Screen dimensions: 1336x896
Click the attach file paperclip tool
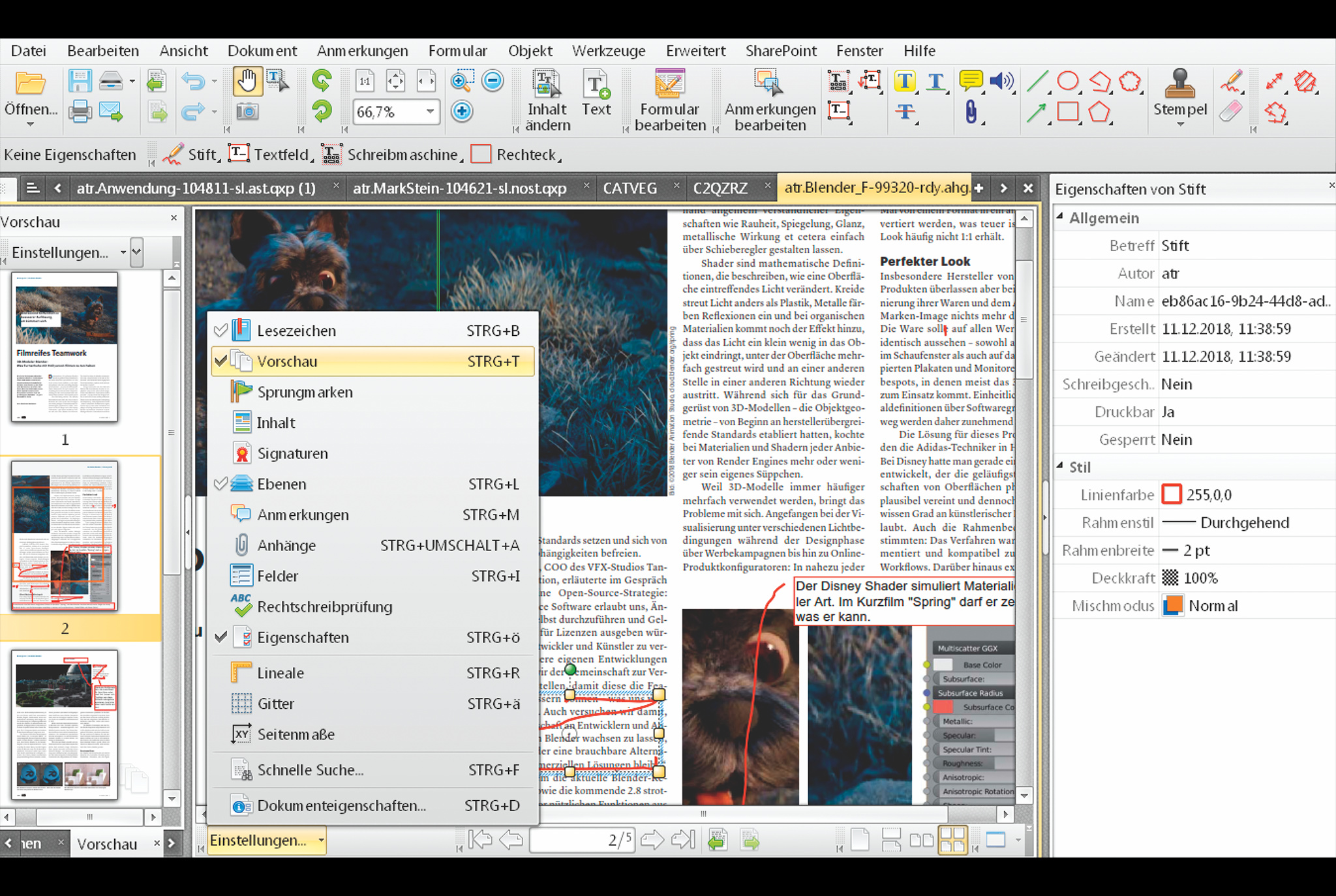click(x=971, y=112)
